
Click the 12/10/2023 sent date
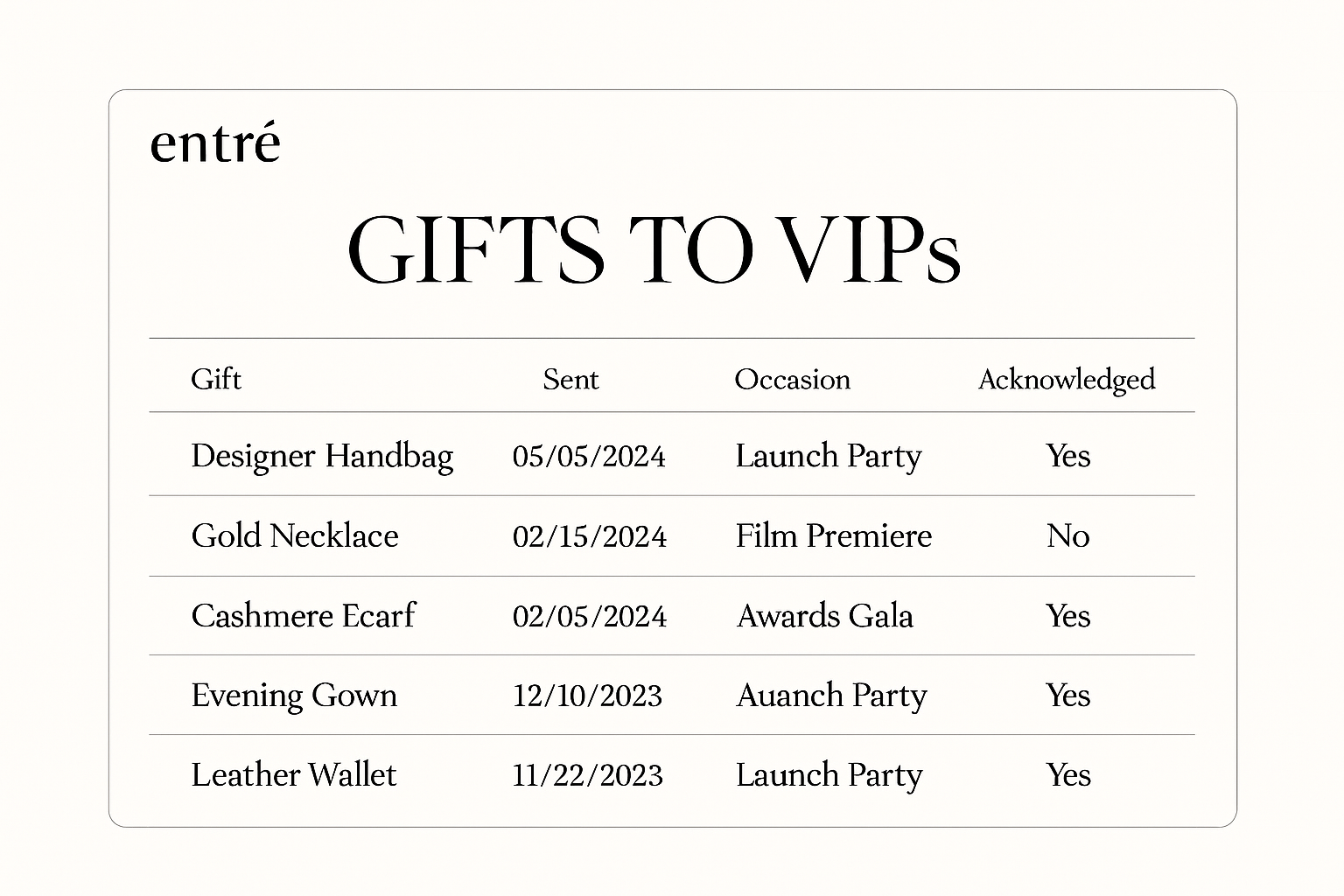click(x=587, y=696)
